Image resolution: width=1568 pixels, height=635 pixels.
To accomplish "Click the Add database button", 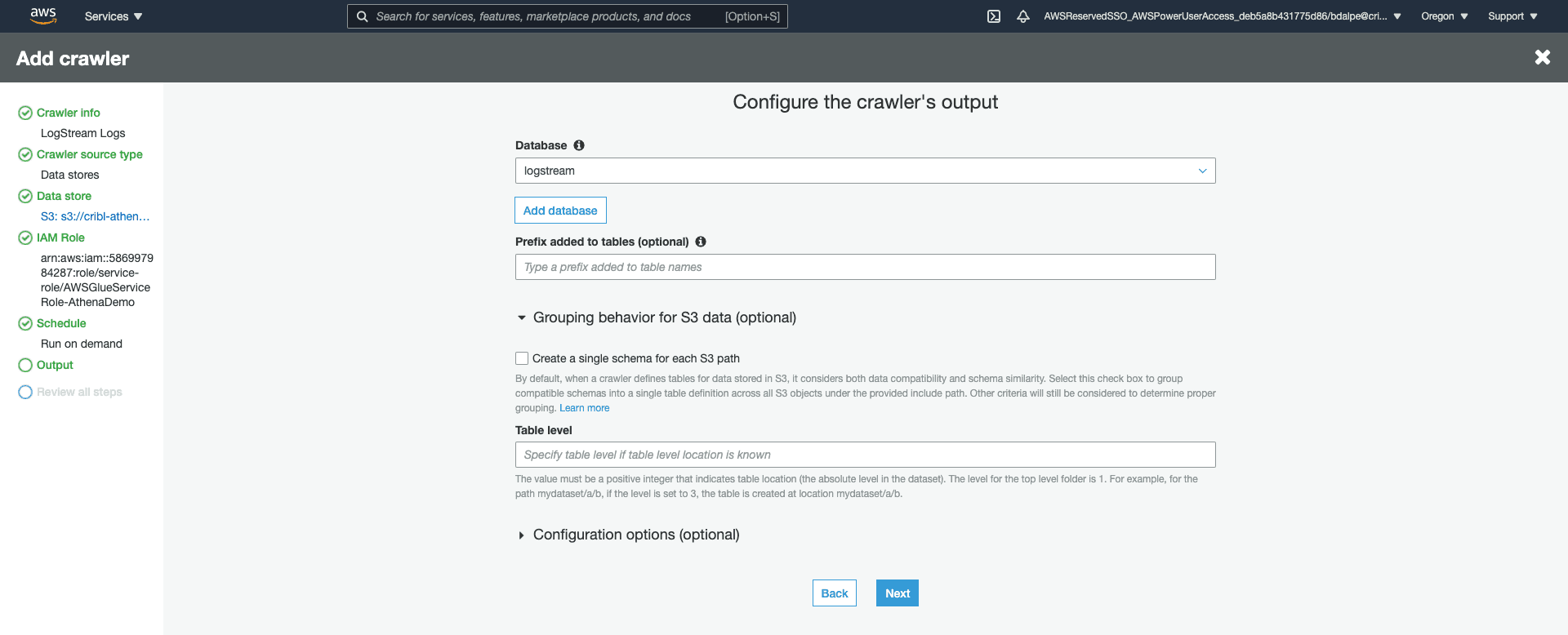I will [x=560, y=211].
